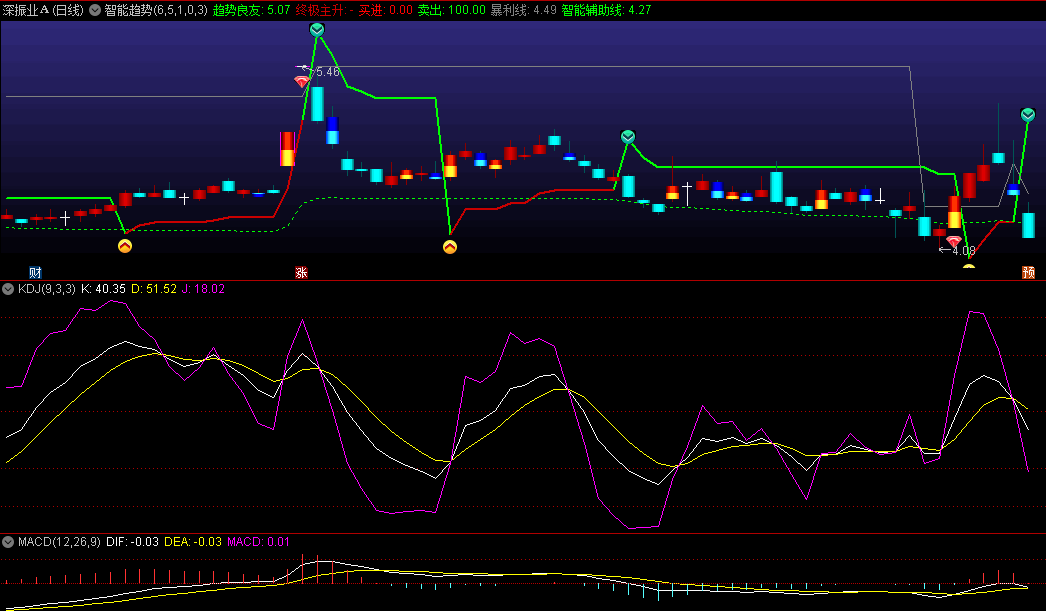Screen dimensions: 1046x611
Task: Click the red diamond near 5.46 label
Action: pyautogui.click(x=301, y=82)
